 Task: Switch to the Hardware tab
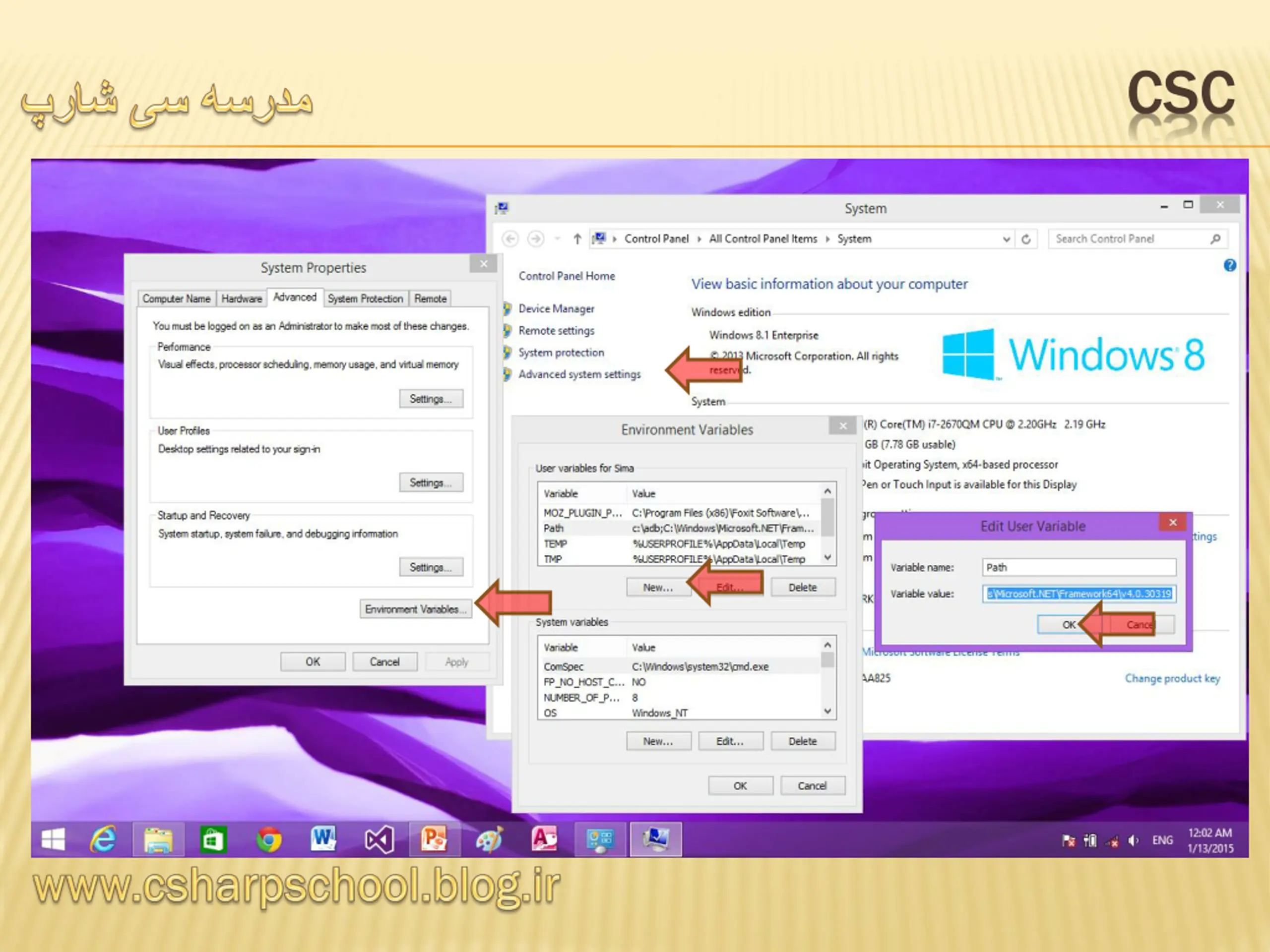coord(242,298)
